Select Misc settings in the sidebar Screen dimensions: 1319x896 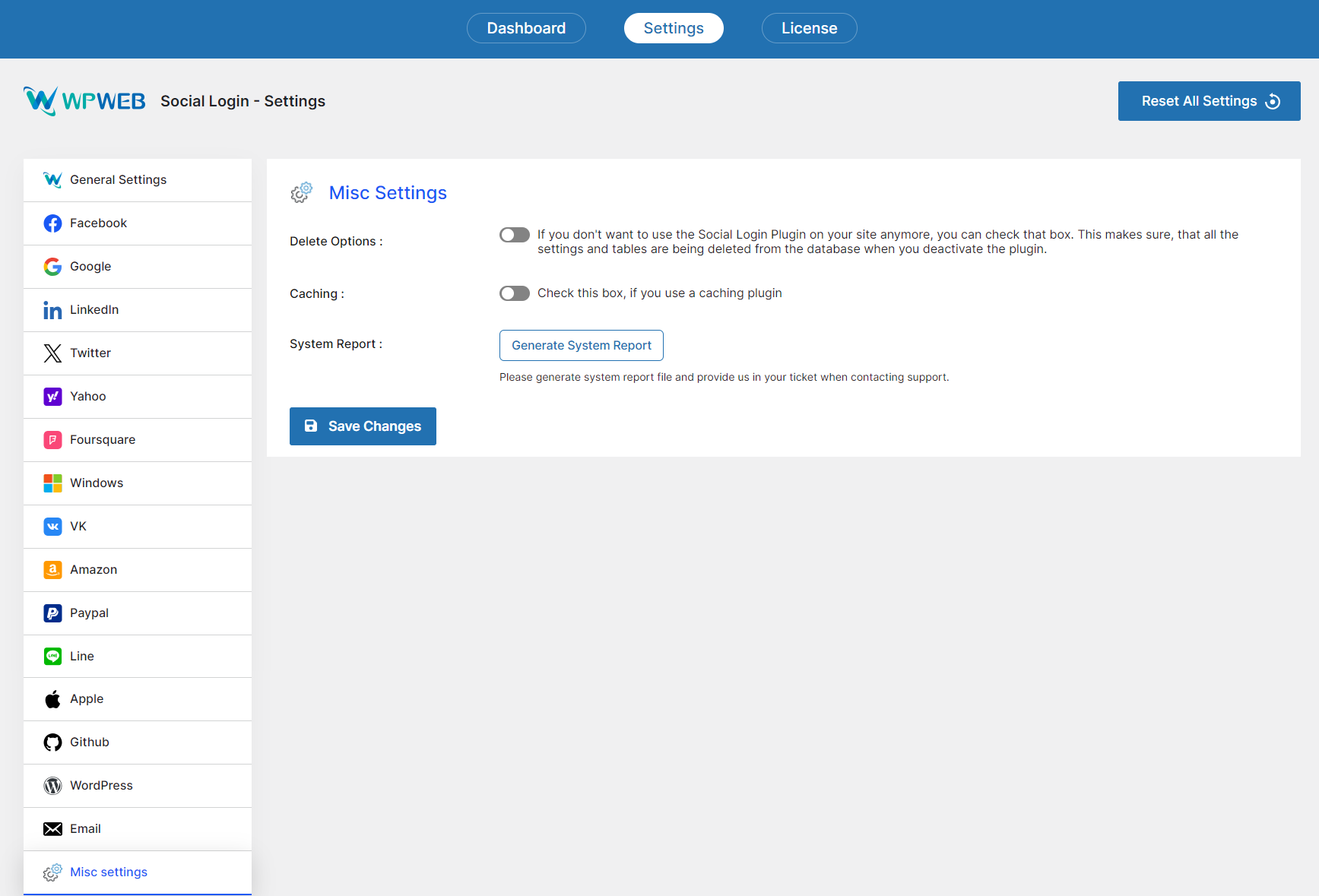pyautogui.click(x=138, y=872)
